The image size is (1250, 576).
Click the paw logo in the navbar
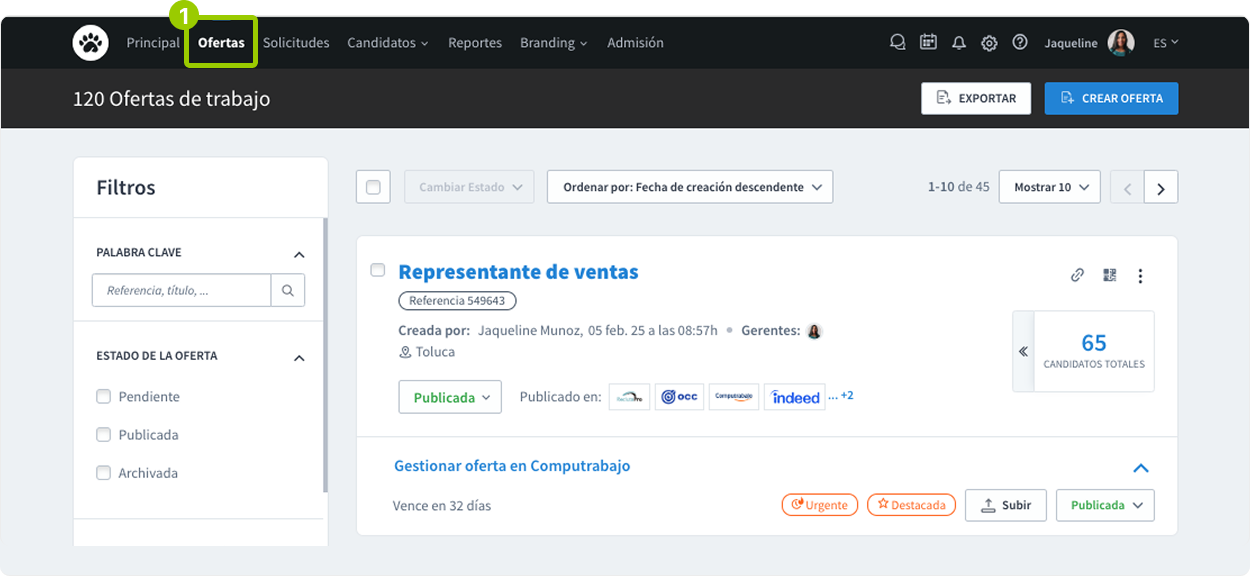90,42
